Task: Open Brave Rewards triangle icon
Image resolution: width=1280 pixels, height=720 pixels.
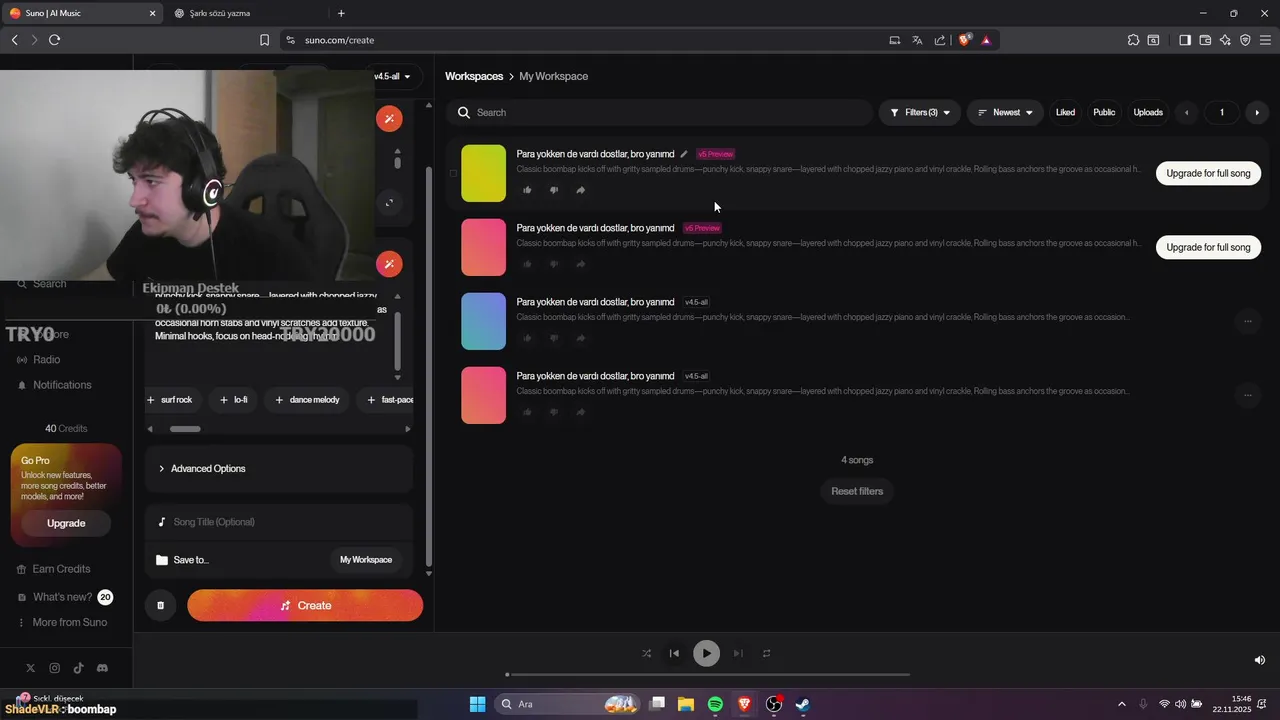Action: point(986,40)
